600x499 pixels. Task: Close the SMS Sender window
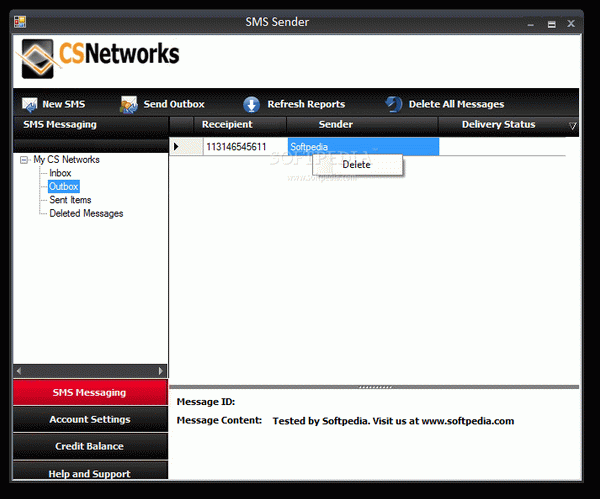point(571,24)
